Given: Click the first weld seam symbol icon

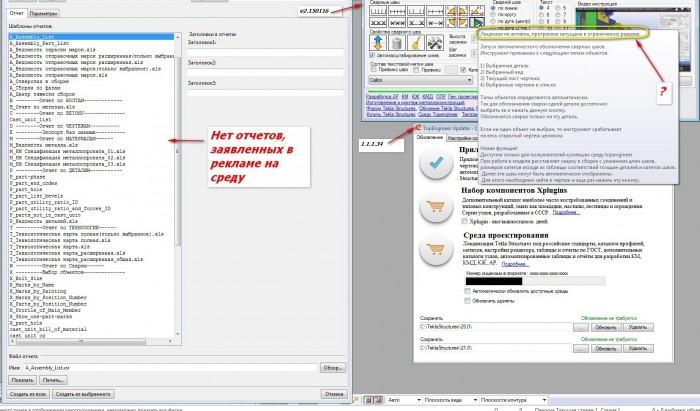Looking at the screenshot, I should (x=378, y=11).
